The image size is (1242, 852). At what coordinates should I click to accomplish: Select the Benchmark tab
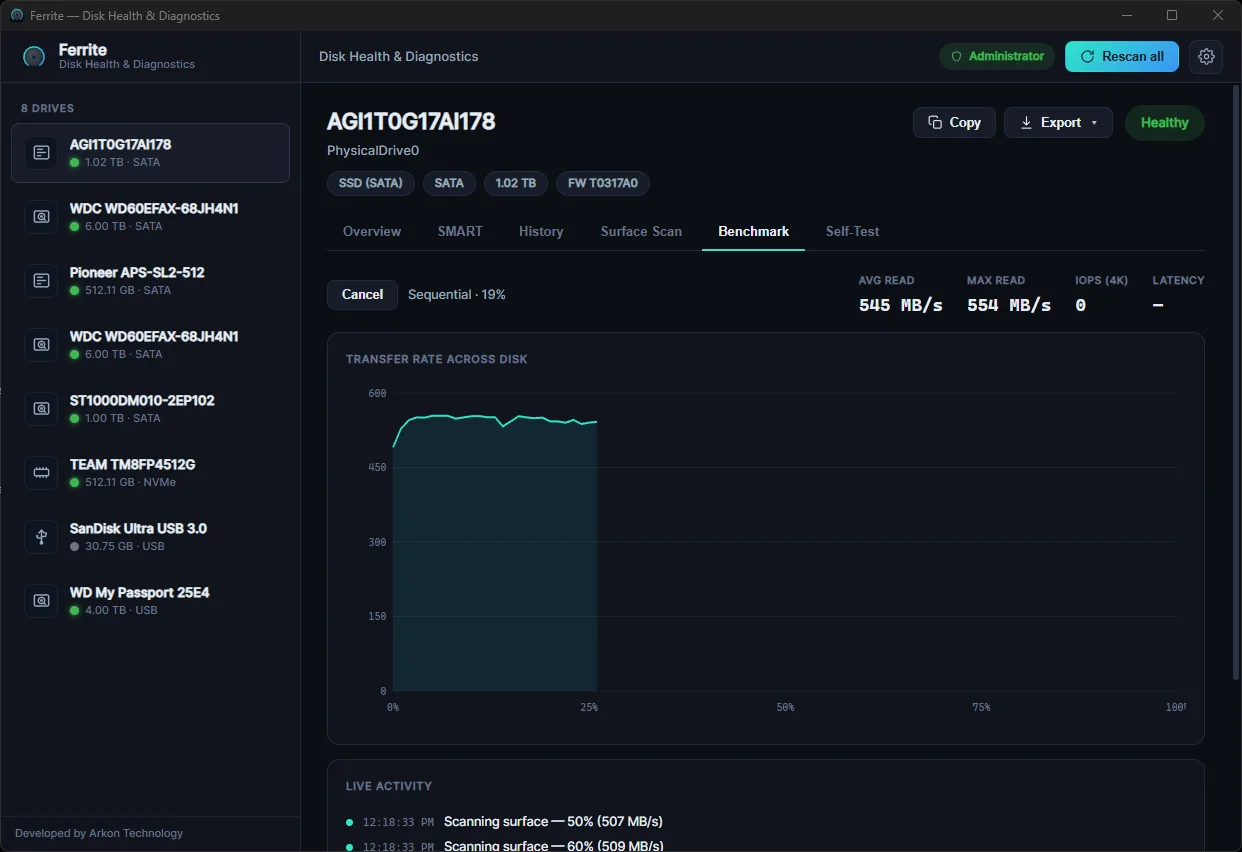pos(754,231)
